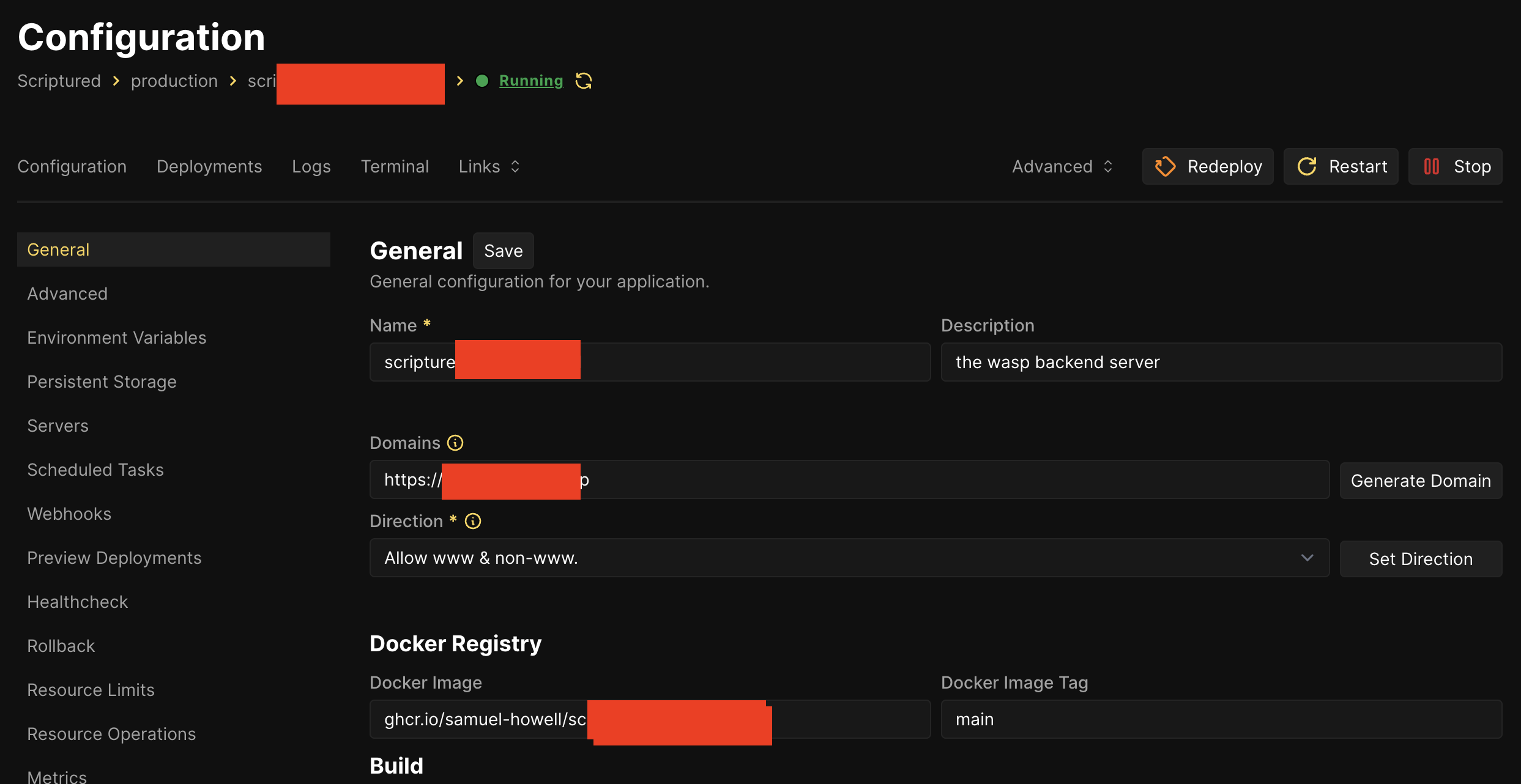
Task: Click the Restart button
Action: coord(1341,166)
